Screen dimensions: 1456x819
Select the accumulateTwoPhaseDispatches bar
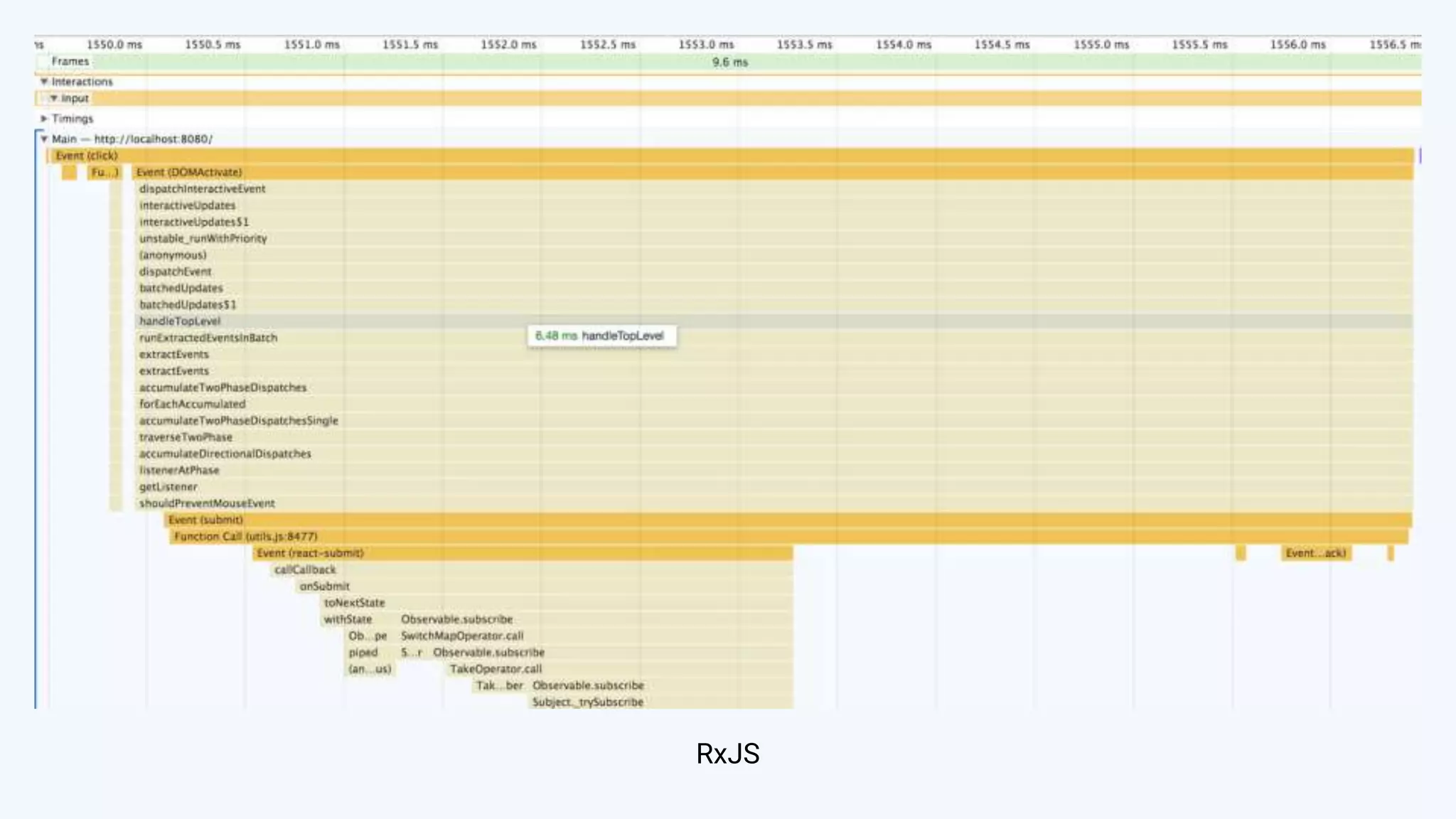pos(773,387)
